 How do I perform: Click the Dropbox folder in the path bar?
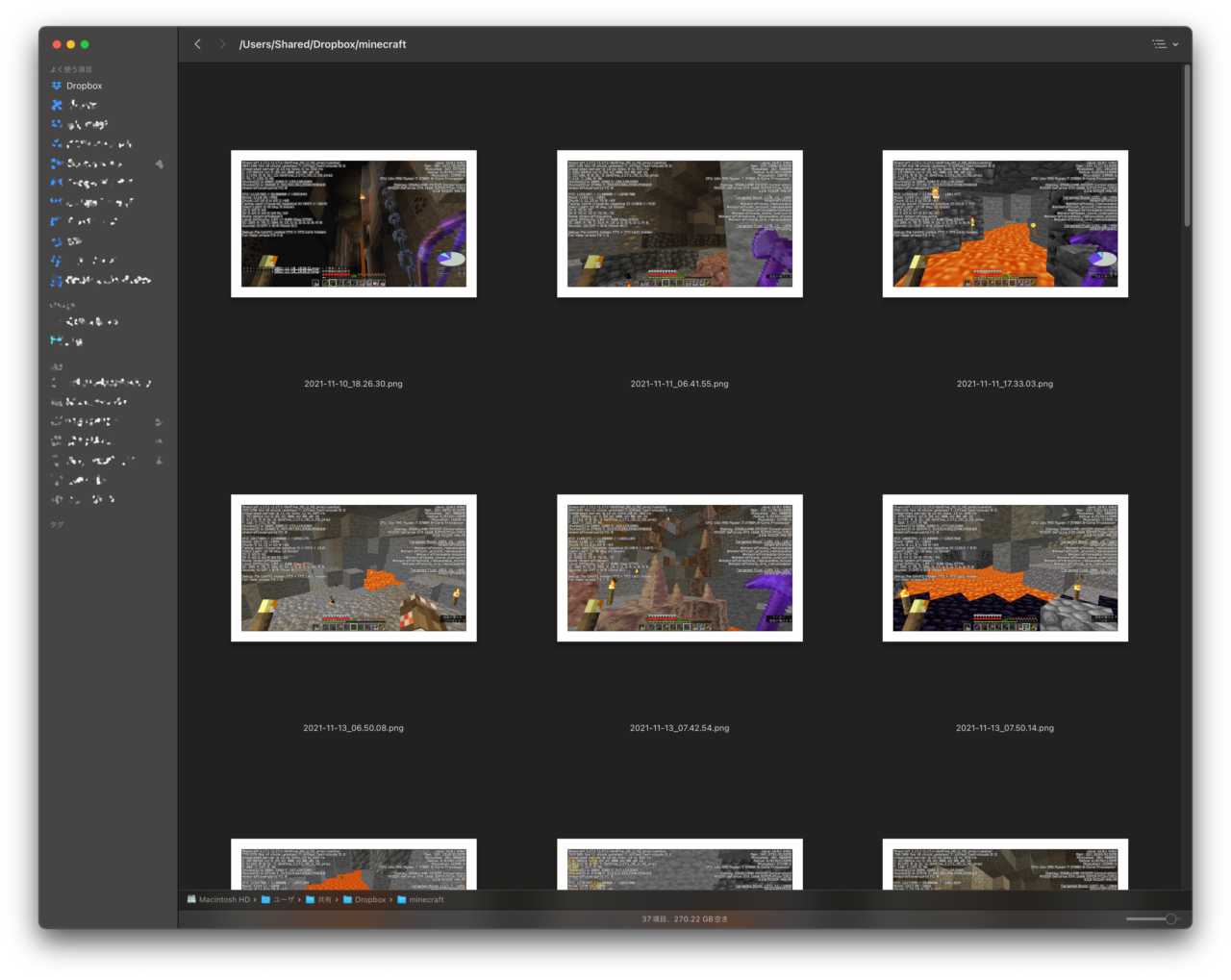click(x=364, y=900)
